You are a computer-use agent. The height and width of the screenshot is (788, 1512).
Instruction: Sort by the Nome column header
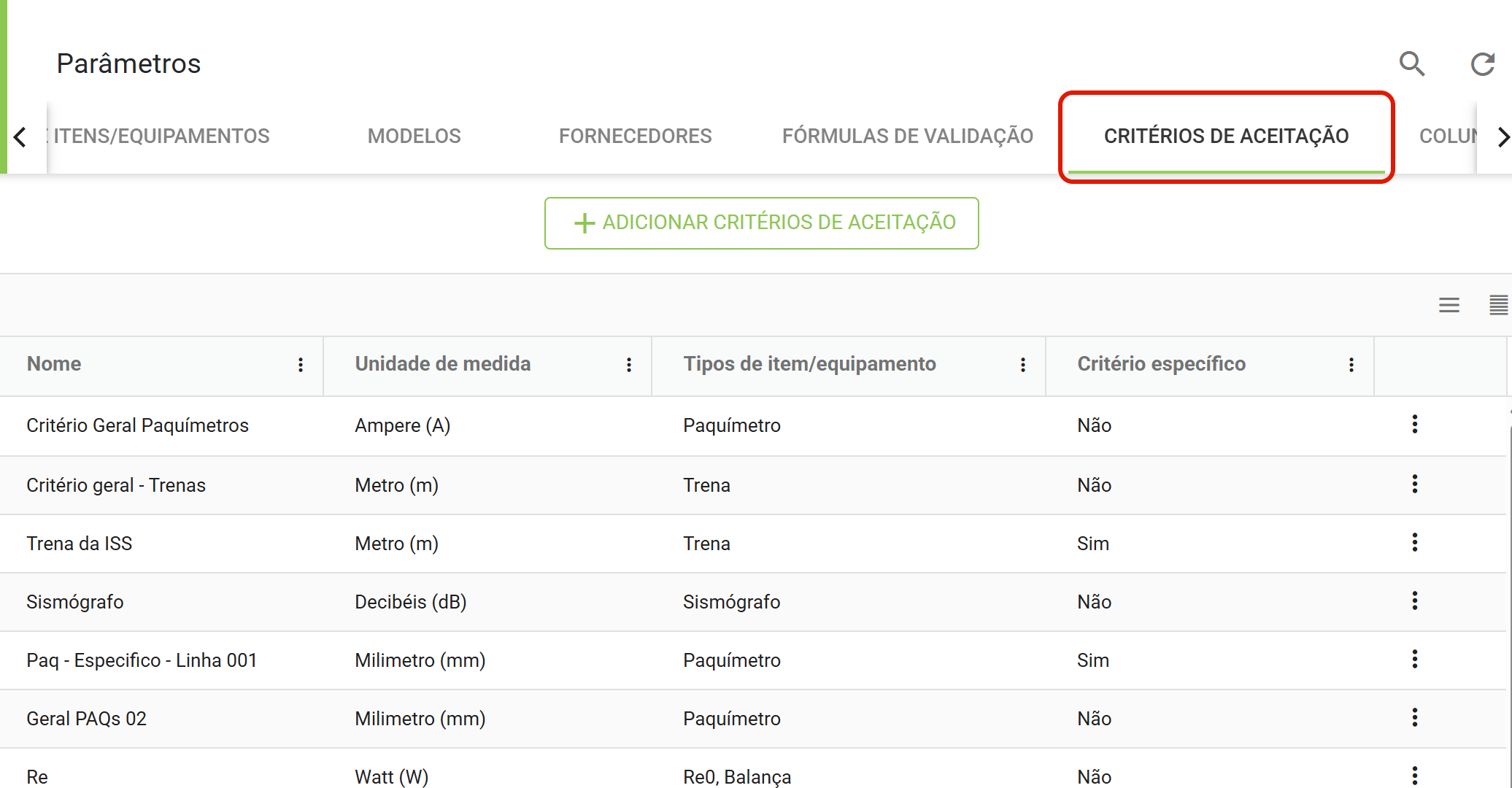click(54, 364)
